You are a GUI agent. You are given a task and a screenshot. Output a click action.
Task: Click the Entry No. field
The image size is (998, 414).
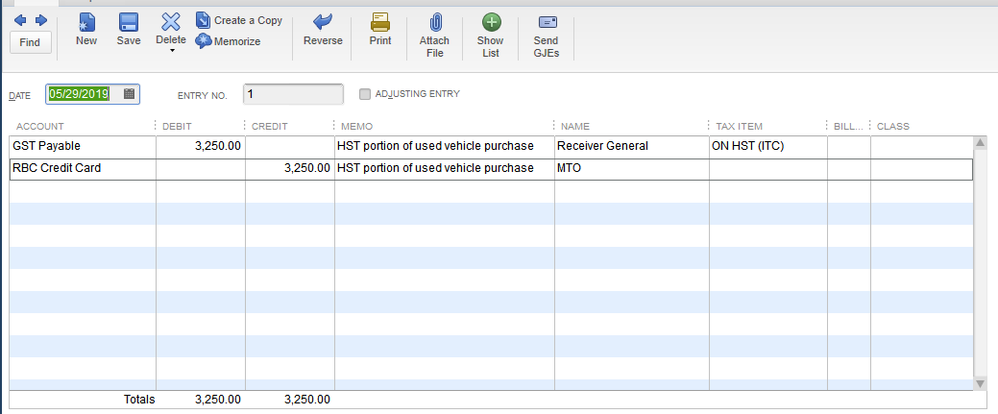[293, 94]
